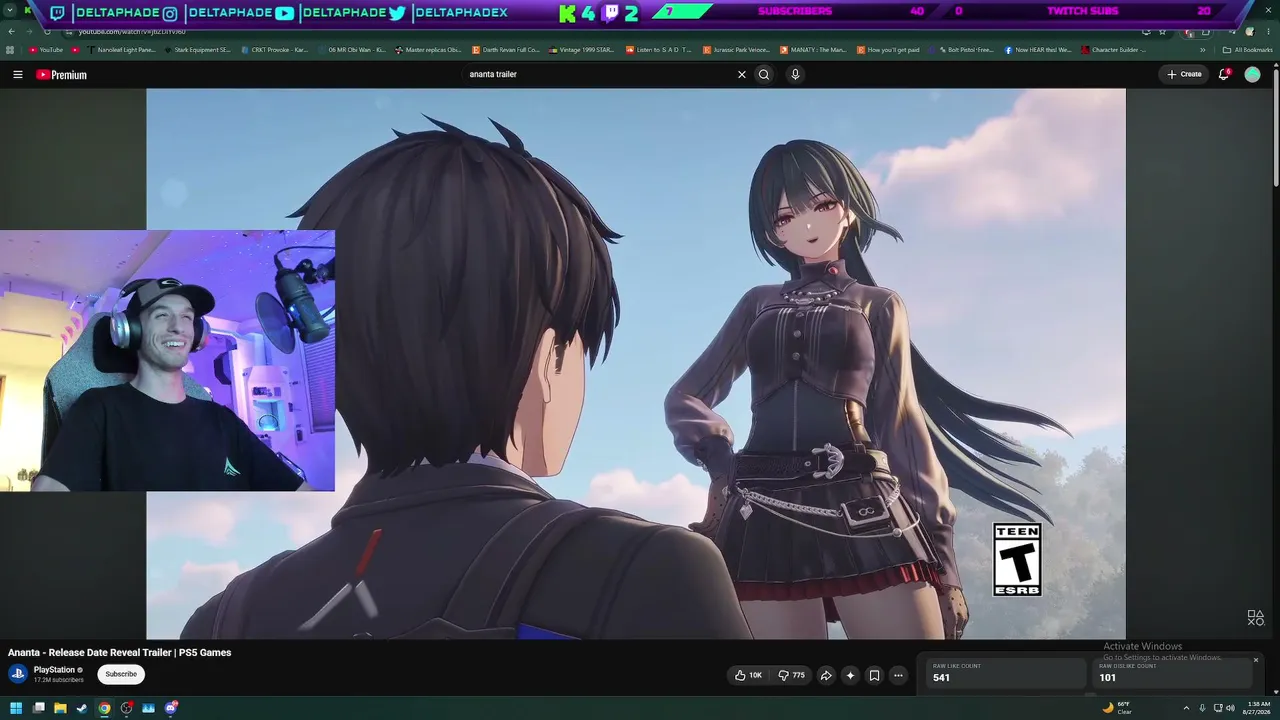Close the raw like count panel

(x=1256, y=660)
